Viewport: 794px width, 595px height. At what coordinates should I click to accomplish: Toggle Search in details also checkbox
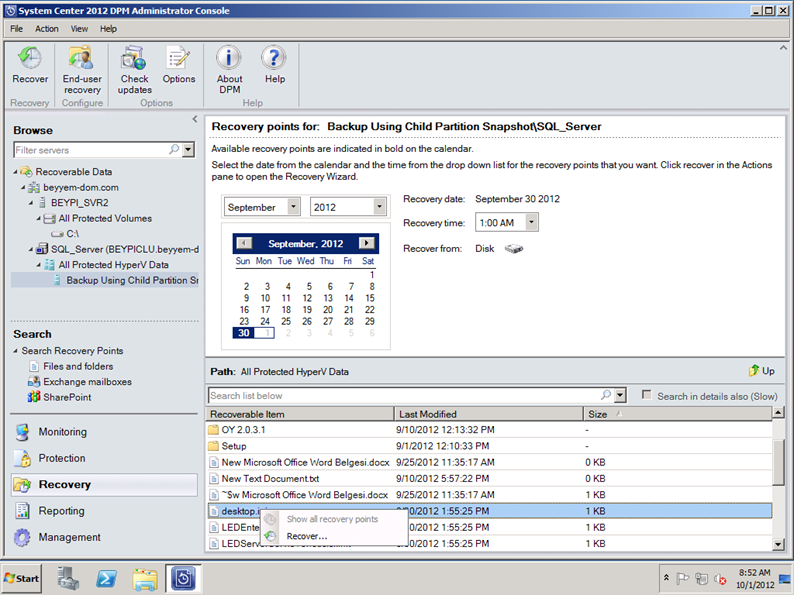click(x=646, y=395)
